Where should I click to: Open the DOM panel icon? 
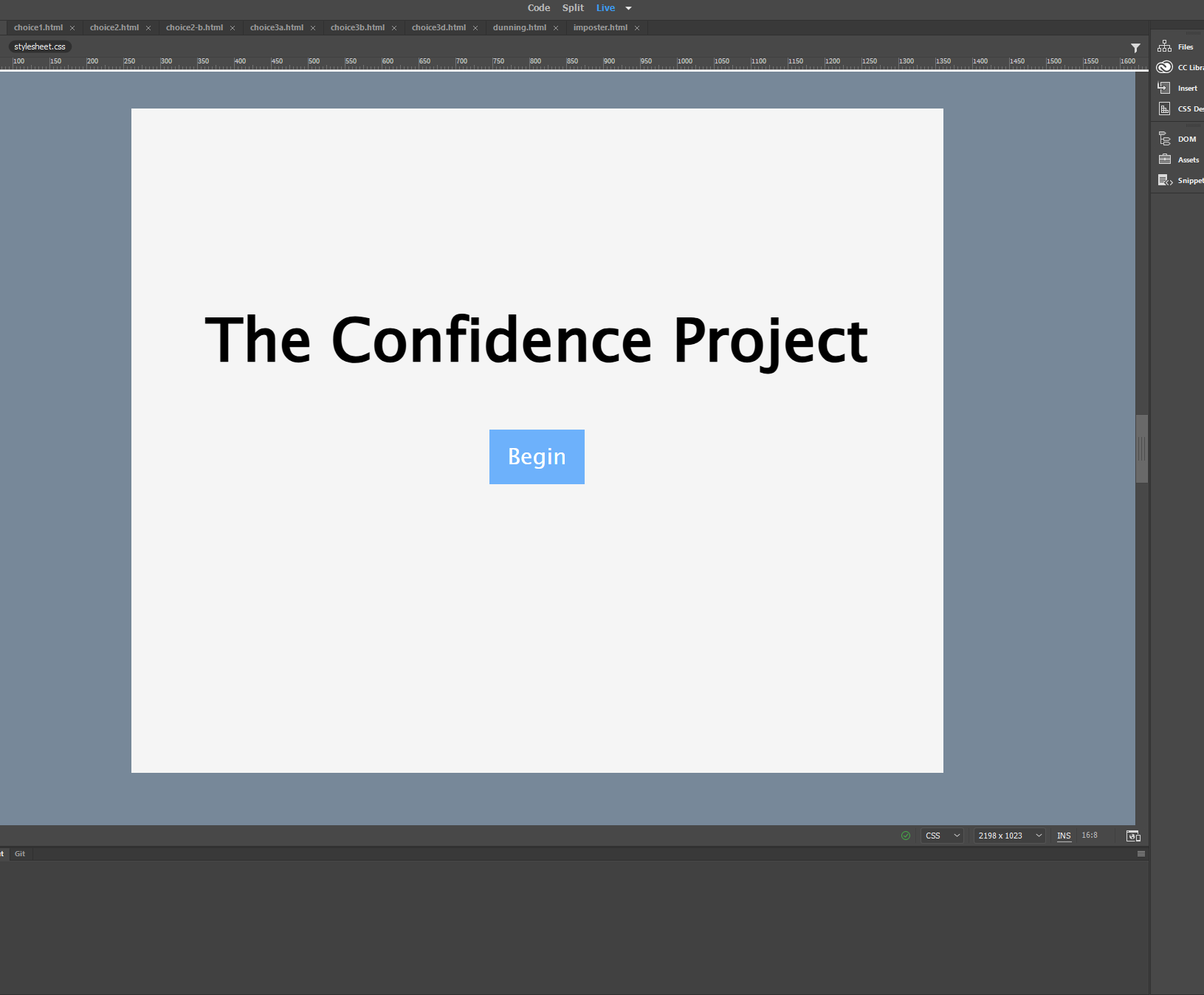pos(1164,139)
